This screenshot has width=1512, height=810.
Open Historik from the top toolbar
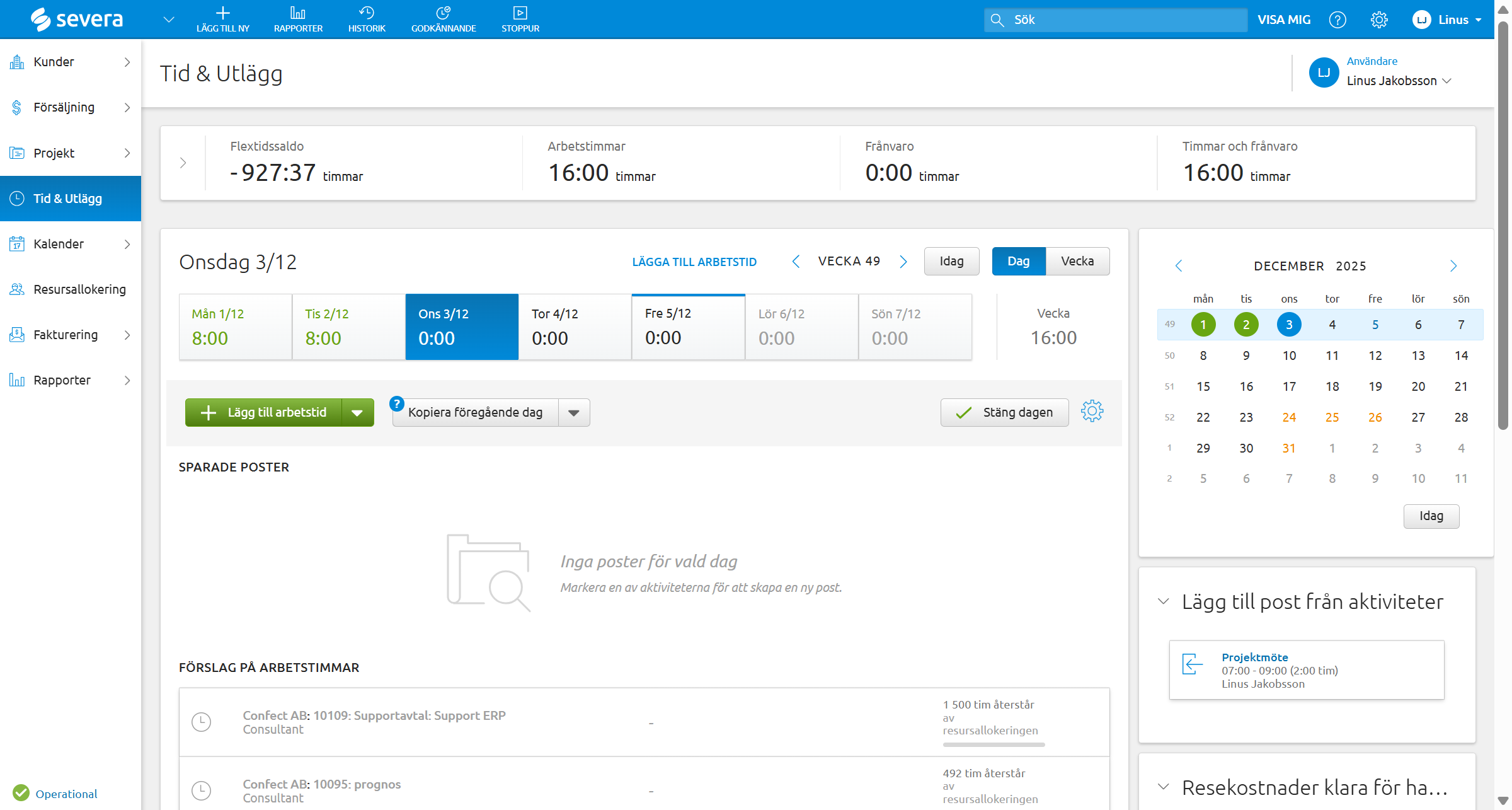[x=367, y=13]
